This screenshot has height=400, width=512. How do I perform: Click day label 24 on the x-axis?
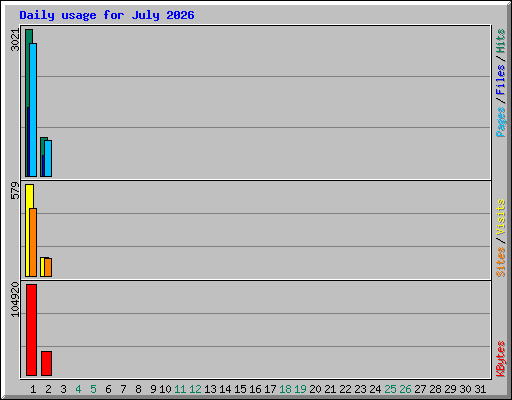click(375, 389)
